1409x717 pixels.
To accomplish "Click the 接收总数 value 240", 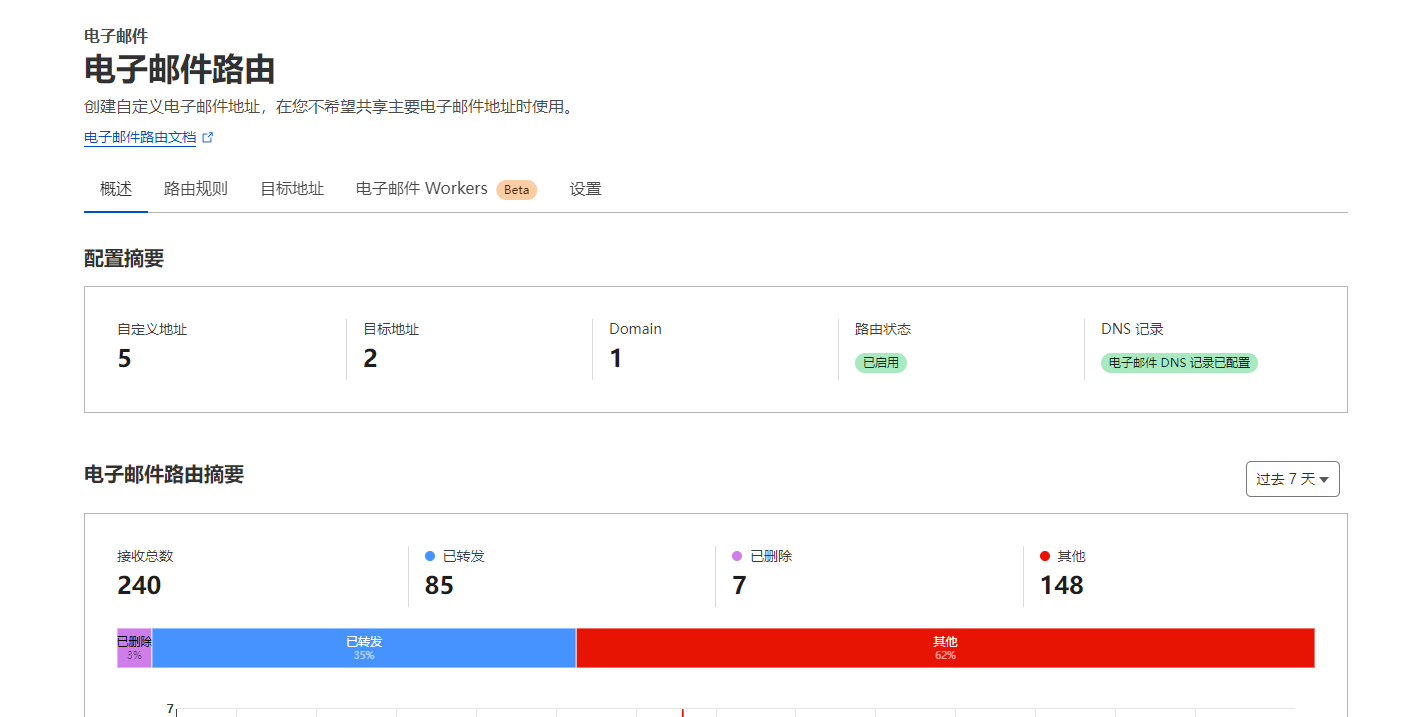I will [139, 586].
